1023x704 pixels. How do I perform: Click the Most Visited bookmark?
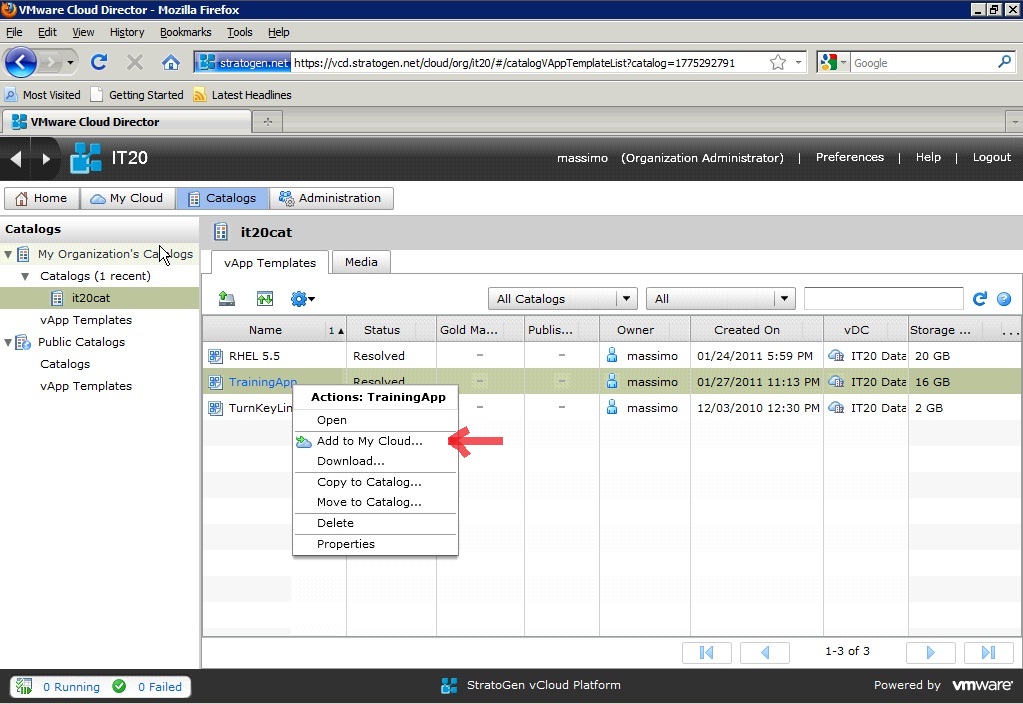[43, 95]
